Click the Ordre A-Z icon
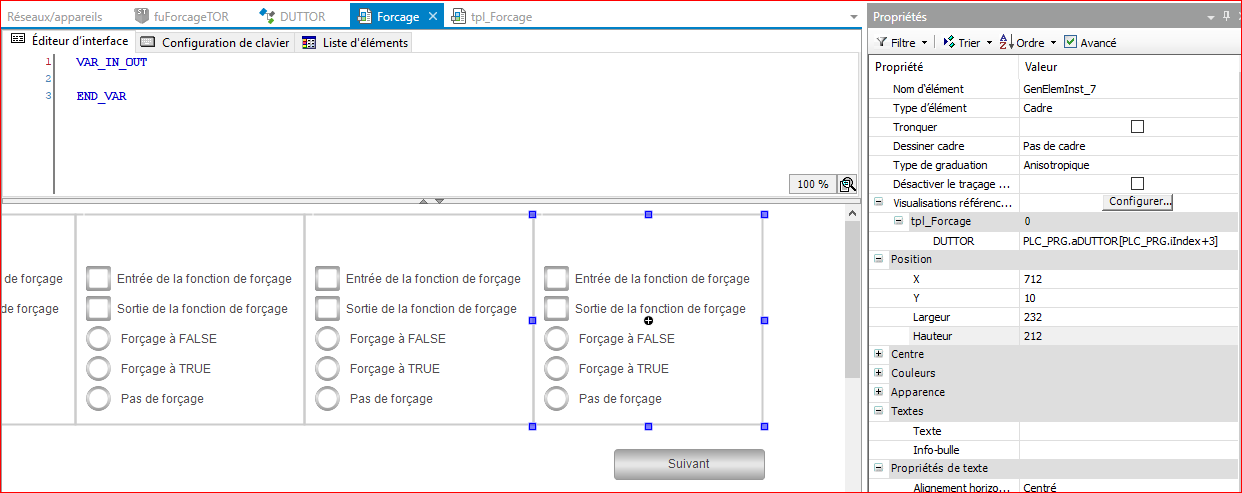This screenshot has height=493, width=1242. point(1006,43)
